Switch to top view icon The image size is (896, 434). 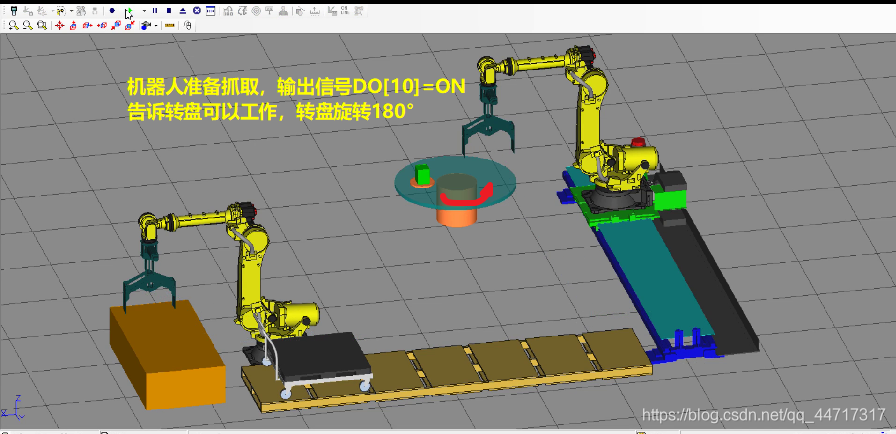pos(73,26)
